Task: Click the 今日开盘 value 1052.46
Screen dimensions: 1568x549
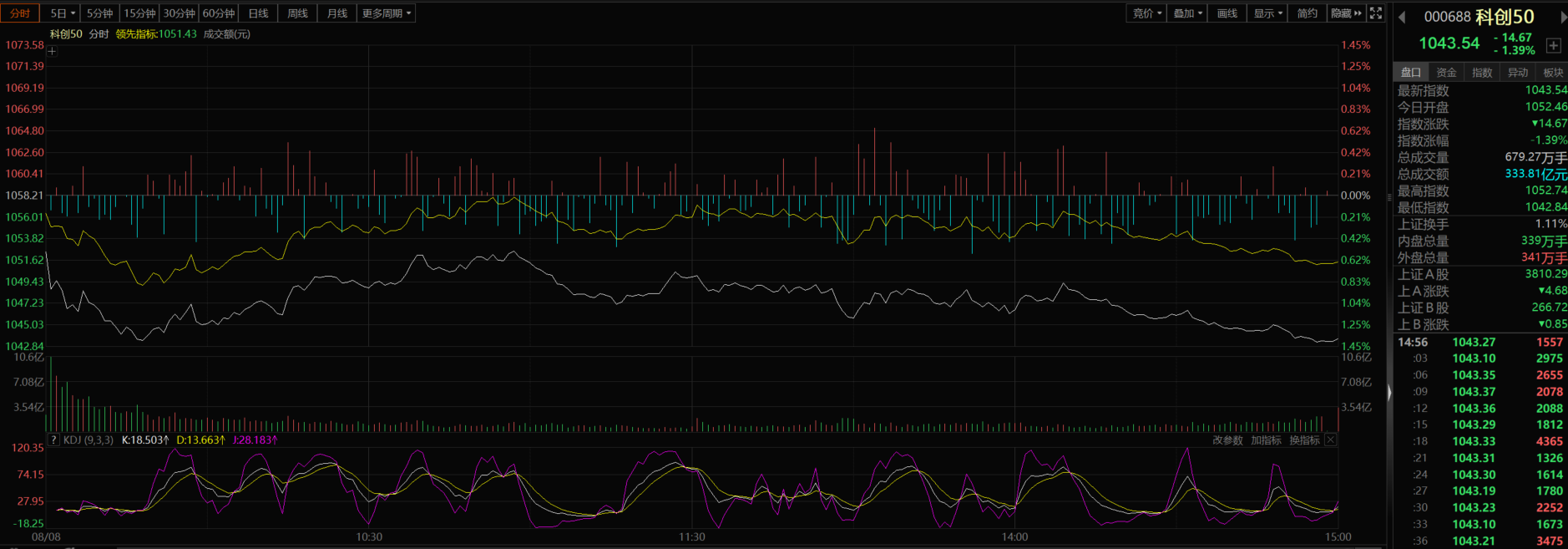Action: pyautogui.click(x=1546, y=107)
